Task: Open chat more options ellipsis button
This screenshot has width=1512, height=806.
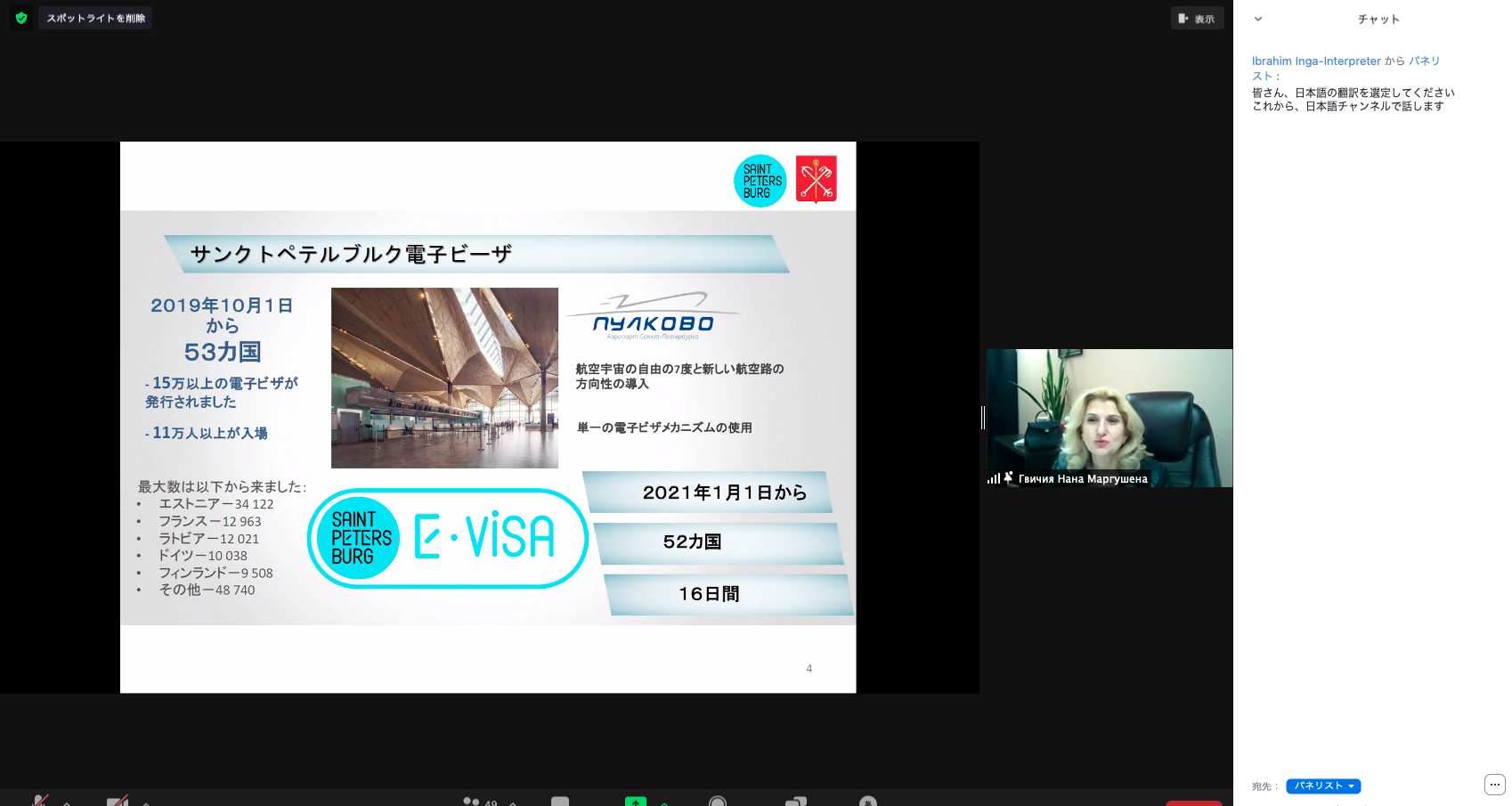Action: (1494, 785)
